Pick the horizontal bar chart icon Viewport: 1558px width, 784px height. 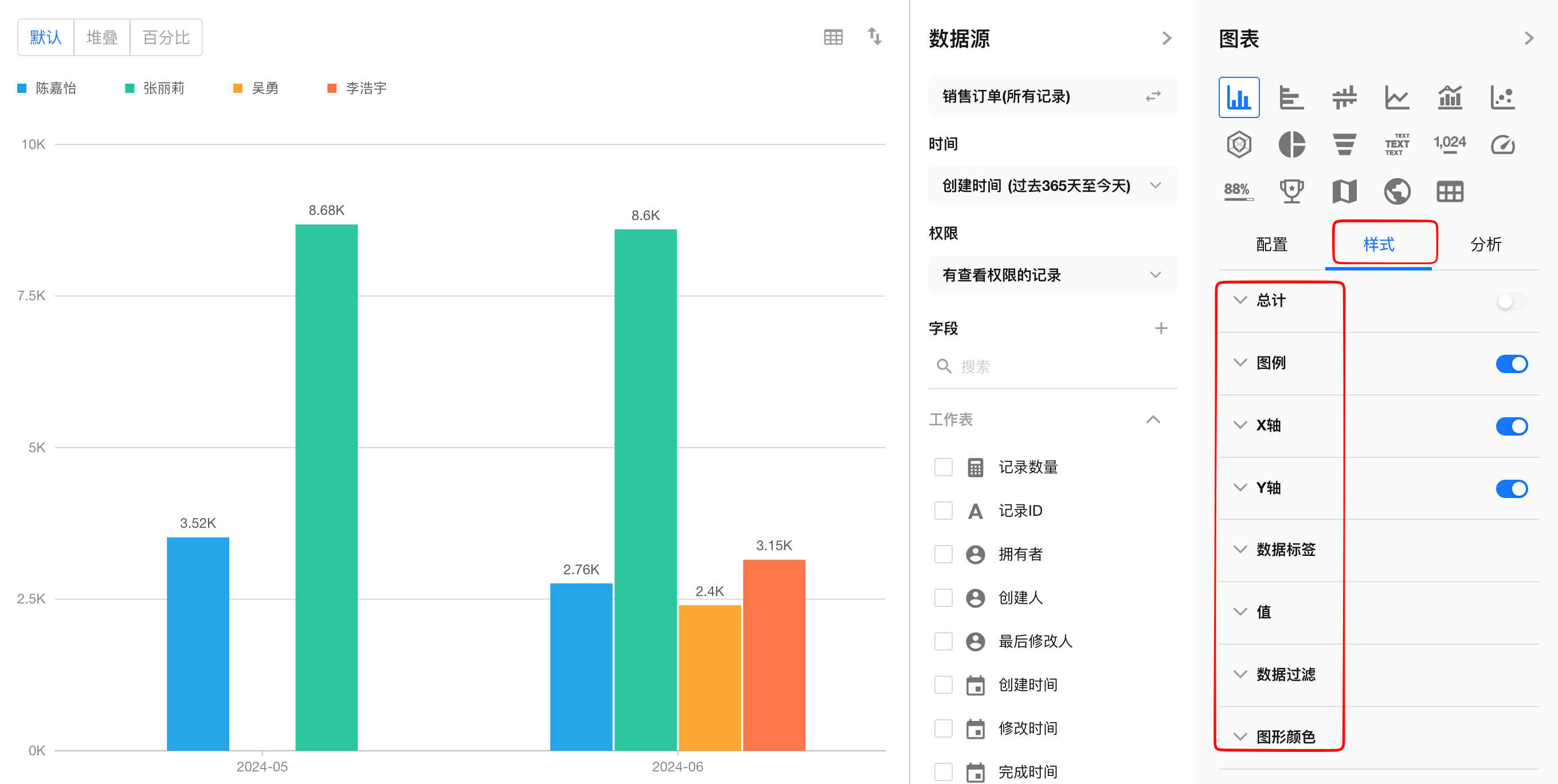pyautogui.click(x=1291, y=97)
